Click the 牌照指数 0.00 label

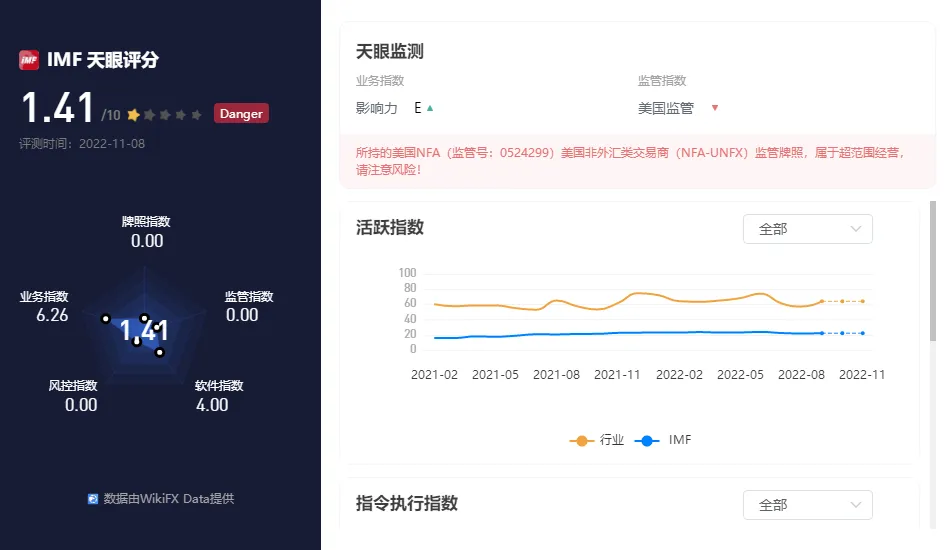(x=146, y=232)
